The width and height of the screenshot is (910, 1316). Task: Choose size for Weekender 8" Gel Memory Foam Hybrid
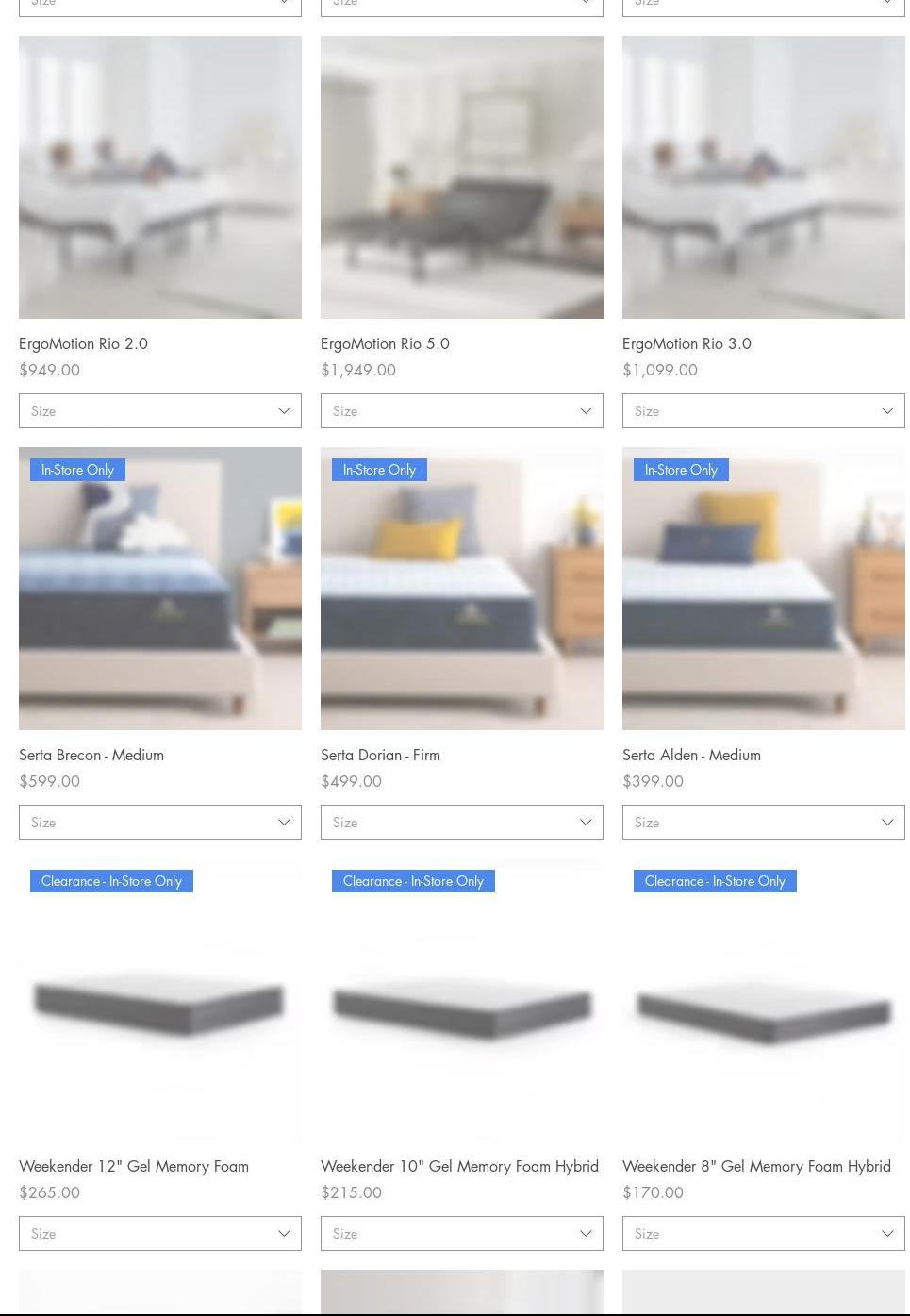pos(764,1234)
